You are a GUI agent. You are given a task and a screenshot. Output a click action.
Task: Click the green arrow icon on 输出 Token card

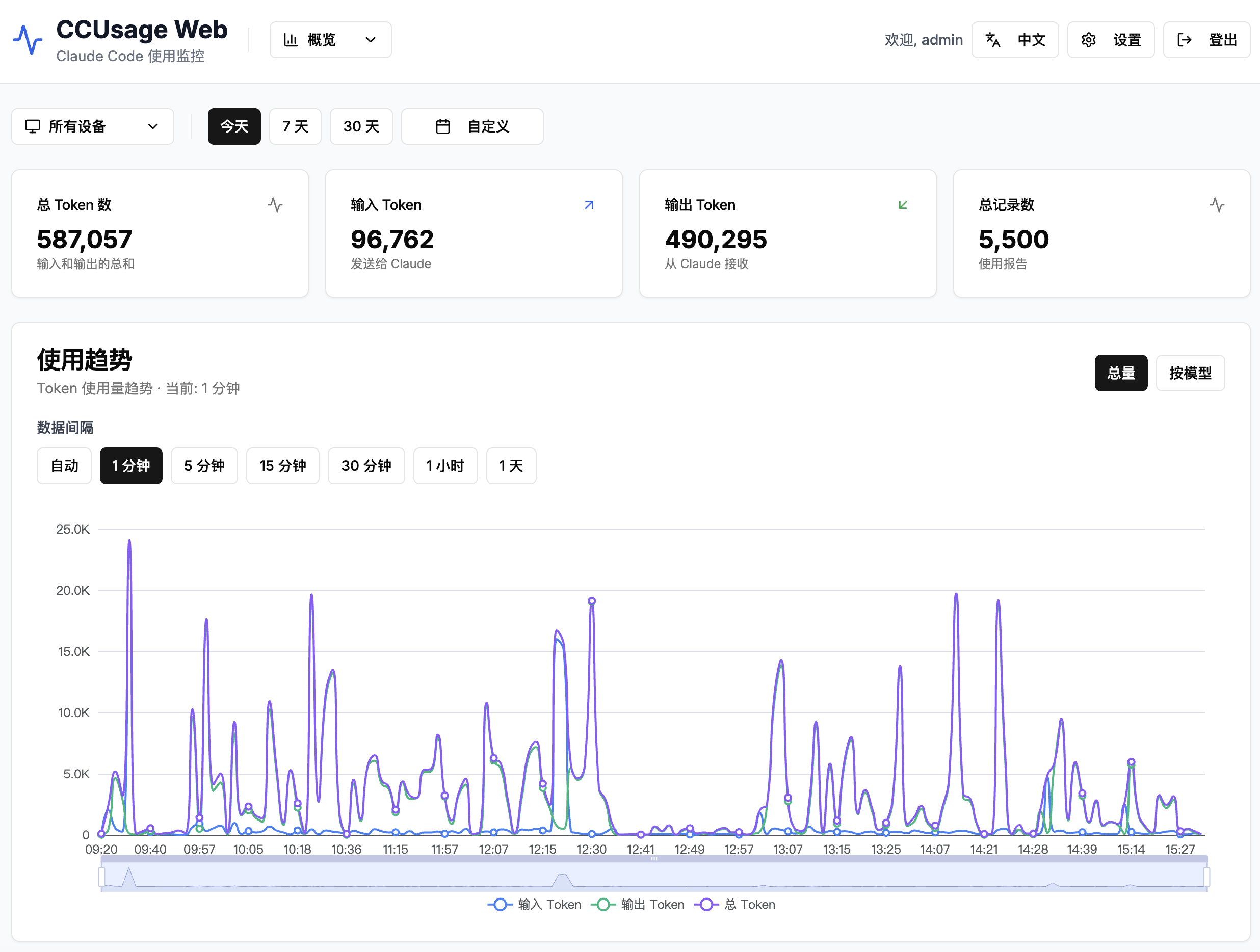(903, 205)
